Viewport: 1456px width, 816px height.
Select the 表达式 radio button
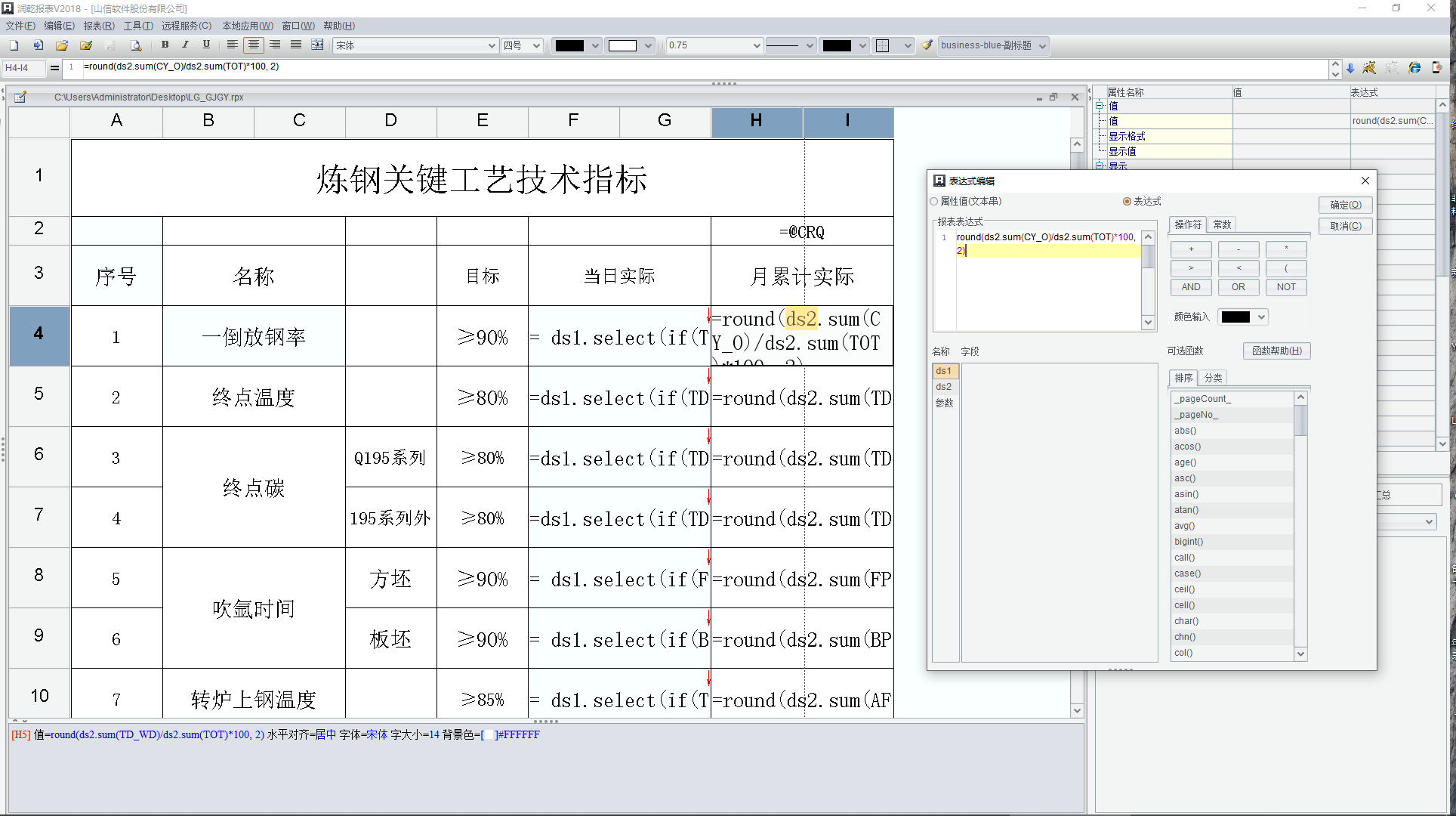tap(1127, 202)
